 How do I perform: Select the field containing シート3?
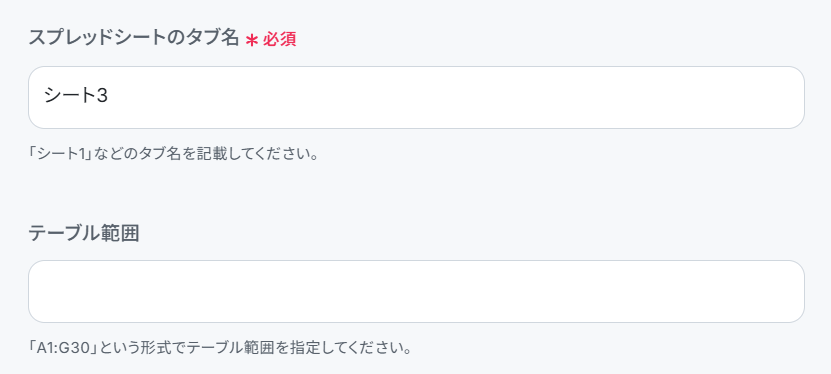tap(416, 97)
